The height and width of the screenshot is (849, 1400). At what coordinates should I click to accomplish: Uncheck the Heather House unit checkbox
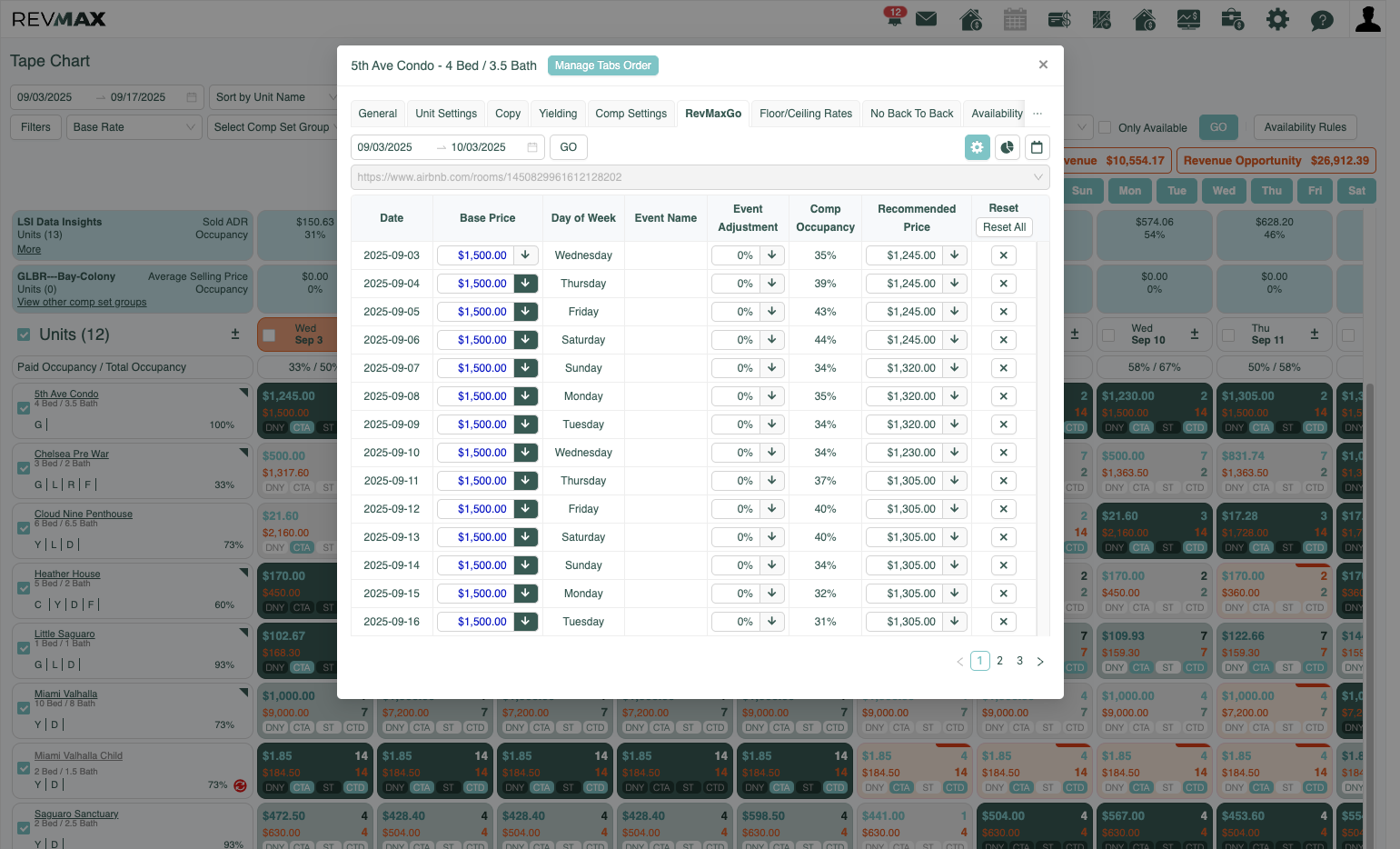pyautogui.click(x=24, y=588)
